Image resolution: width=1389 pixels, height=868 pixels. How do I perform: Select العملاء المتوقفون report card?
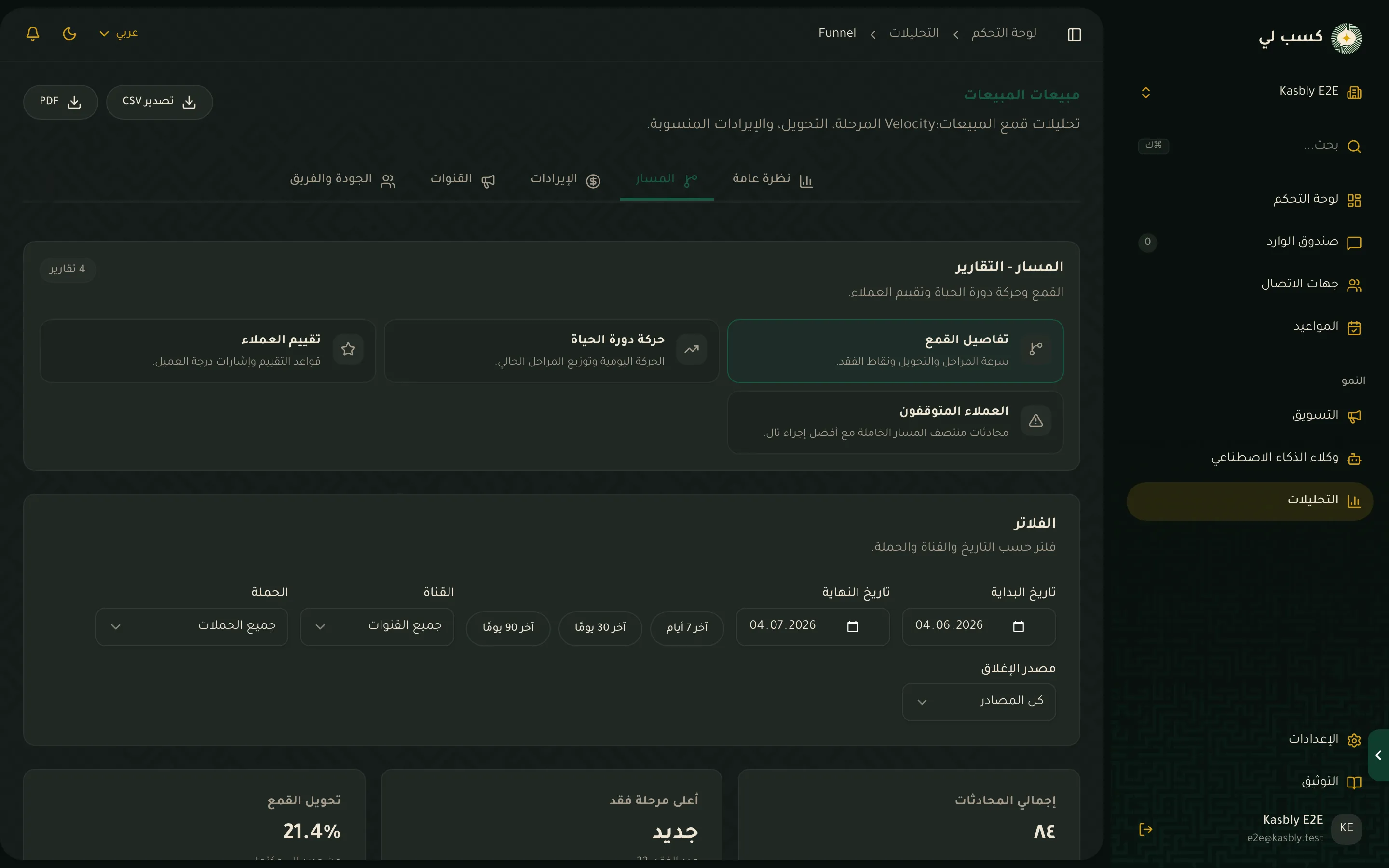click(x=895, y=422)
